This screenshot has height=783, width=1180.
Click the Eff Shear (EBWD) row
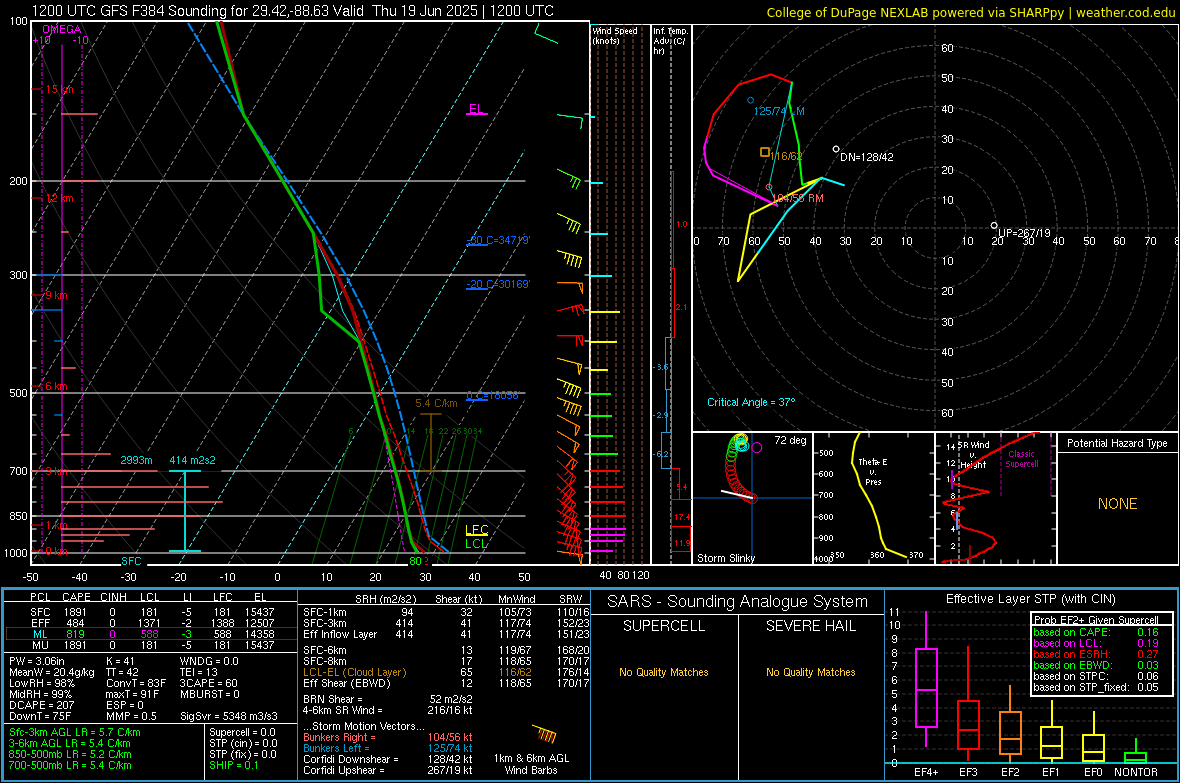click(x=446, y=683)
